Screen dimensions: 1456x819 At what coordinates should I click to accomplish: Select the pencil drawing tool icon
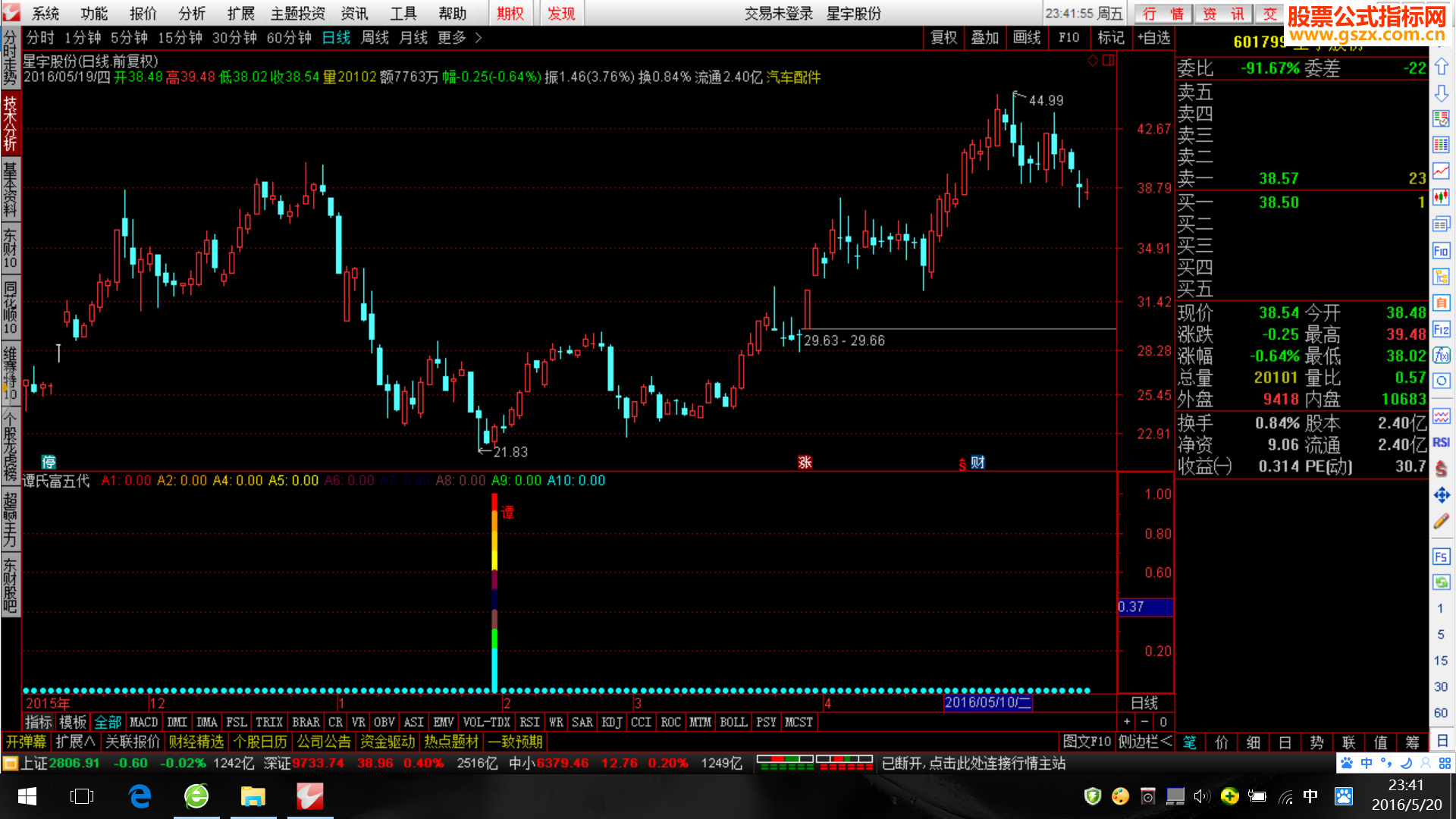(x=1441, y=521)
